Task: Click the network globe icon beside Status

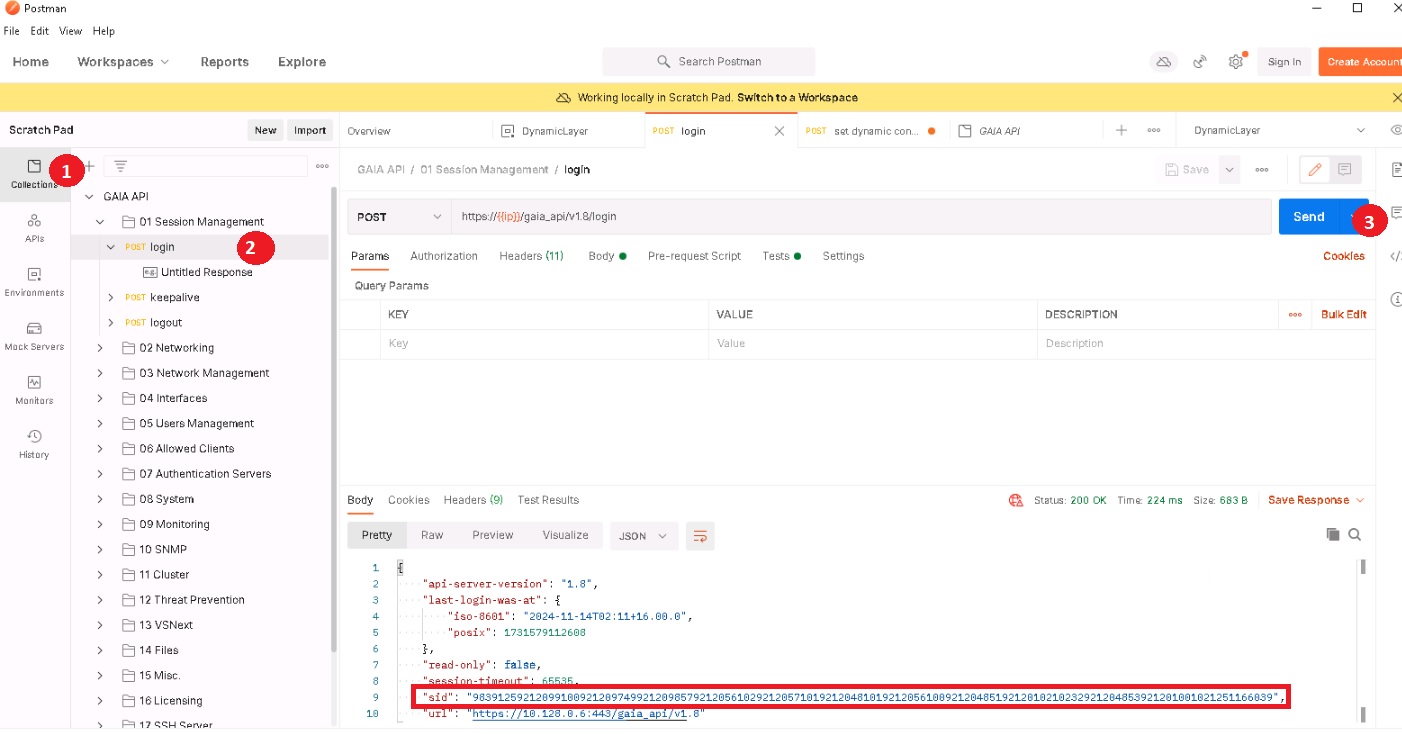Action: [1016, 500]
